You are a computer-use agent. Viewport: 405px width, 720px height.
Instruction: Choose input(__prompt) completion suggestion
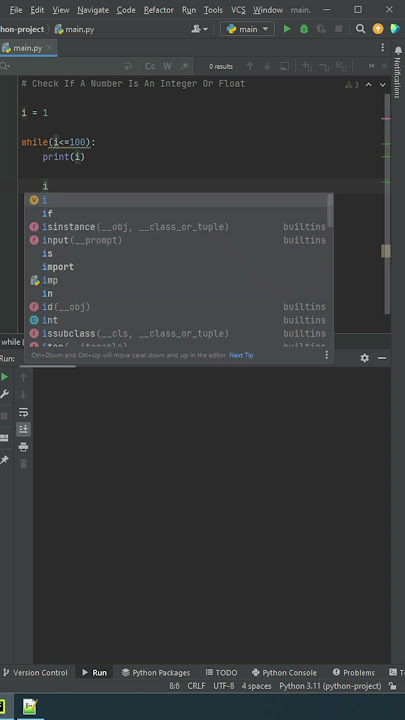pyautogui.click(x=179, y=240)
